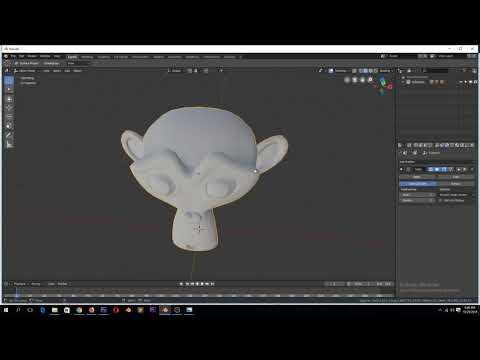Open the viewport editor type menu
This screenshot has height=360, width=480.
(7, 71)
